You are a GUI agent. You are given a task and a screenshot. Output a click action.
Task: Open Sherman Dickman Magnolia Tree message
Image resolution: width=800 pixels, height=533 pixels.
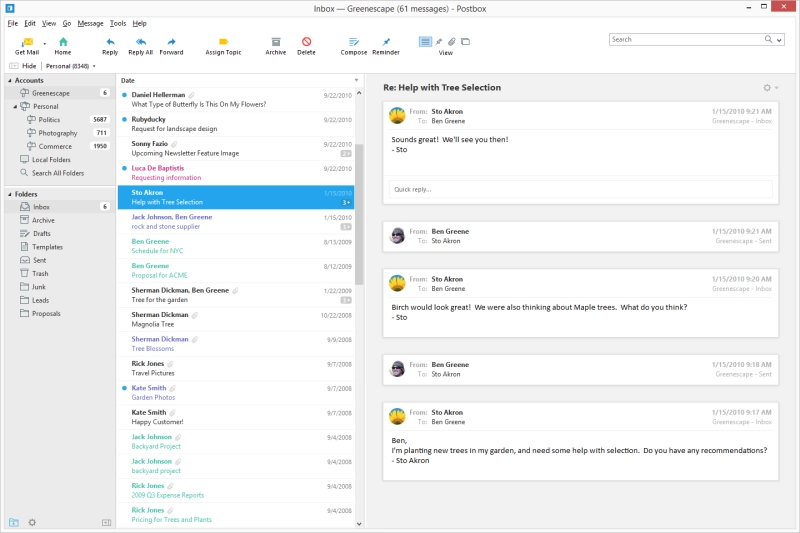[236, 319]
